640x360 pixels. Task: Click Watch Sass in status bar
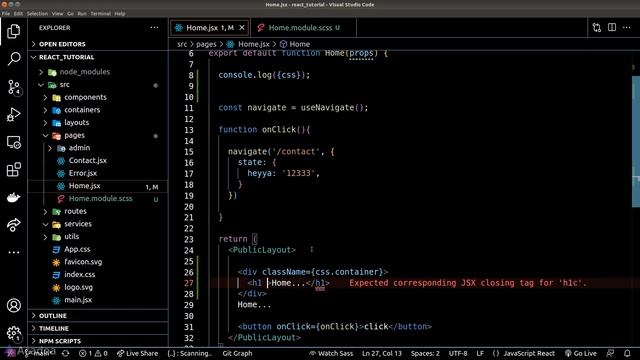(331, 353)
